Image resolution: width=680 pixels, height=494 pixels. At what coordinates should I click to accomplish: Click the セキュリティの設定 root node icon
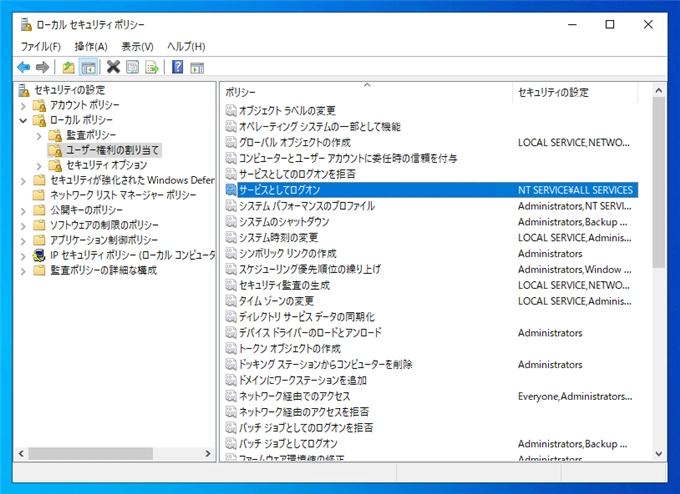click(24, 90)
